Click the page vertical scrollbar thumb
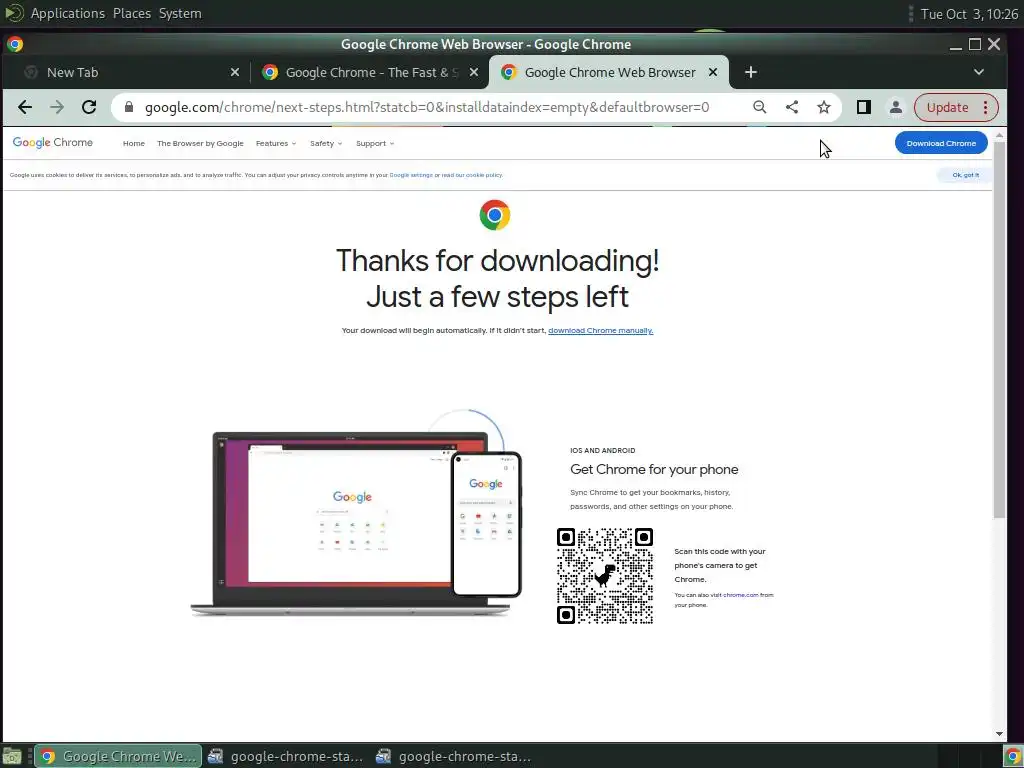 (999, 329)
